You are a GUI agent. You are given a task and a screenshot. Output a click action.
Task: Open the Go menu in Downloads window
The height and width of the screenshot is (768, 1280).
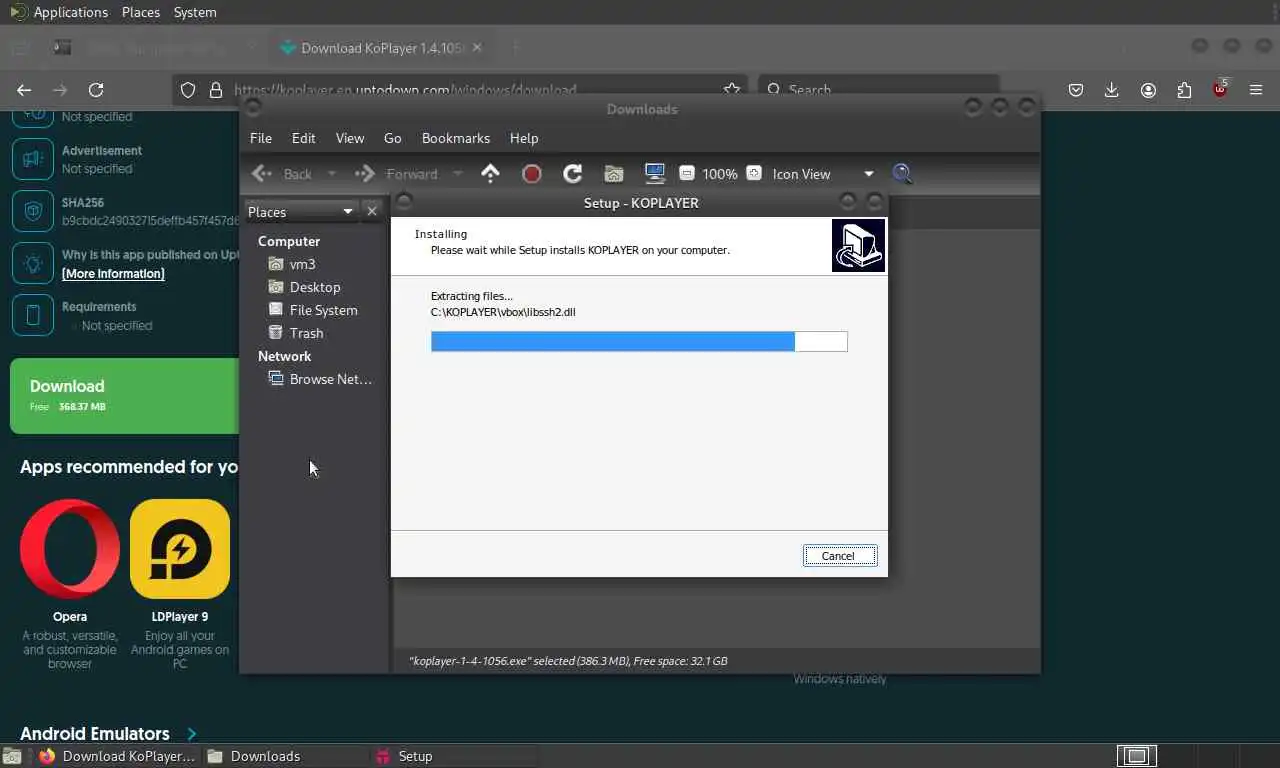[x=393, y=138]
